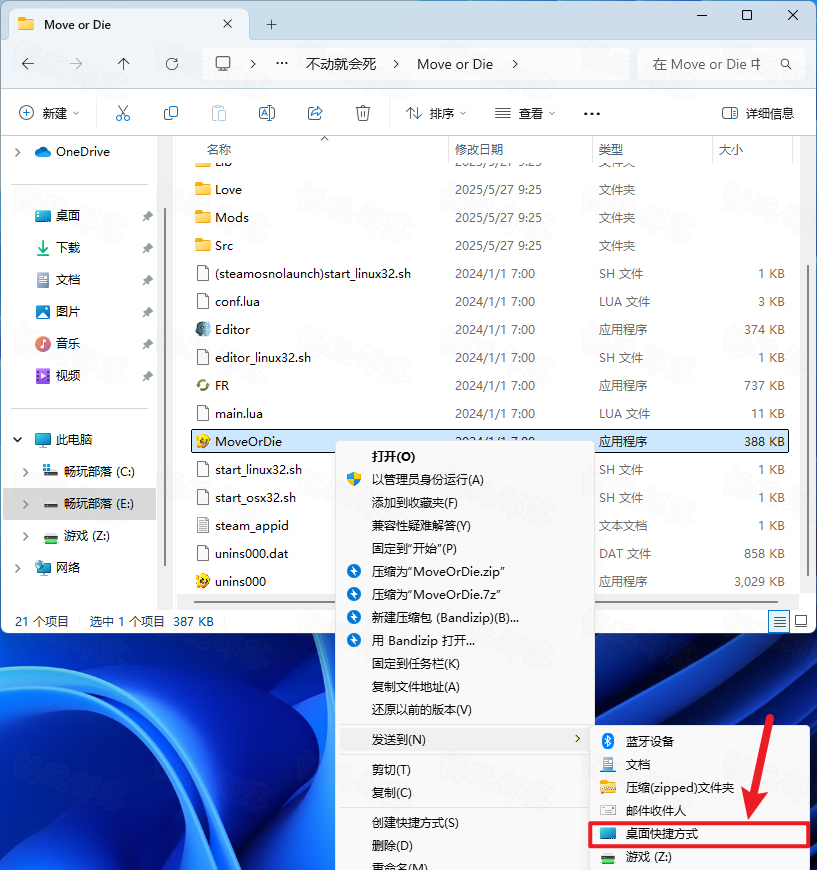The height and width of the screenshot is (870, 817).
Task: Click the search magnifier icon
Action: coord(786,64)
